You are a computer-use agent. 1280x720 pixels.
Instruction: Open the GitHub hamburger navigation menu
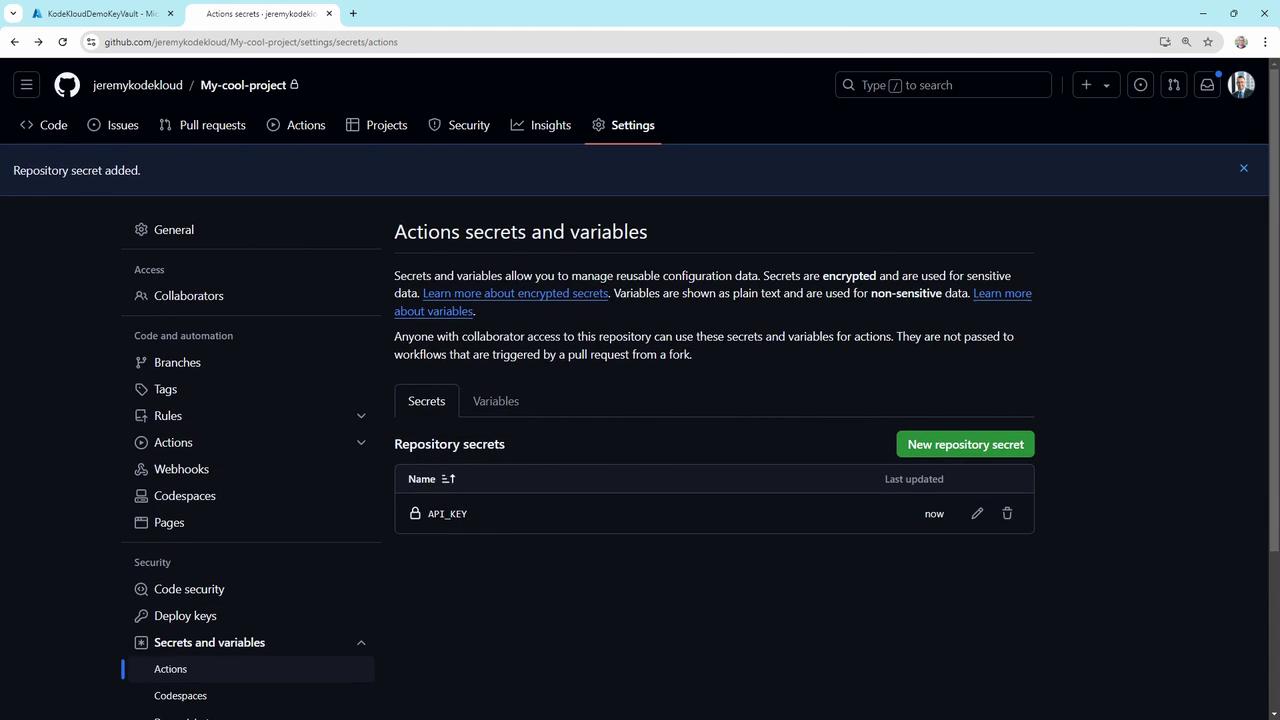[27, 85]
